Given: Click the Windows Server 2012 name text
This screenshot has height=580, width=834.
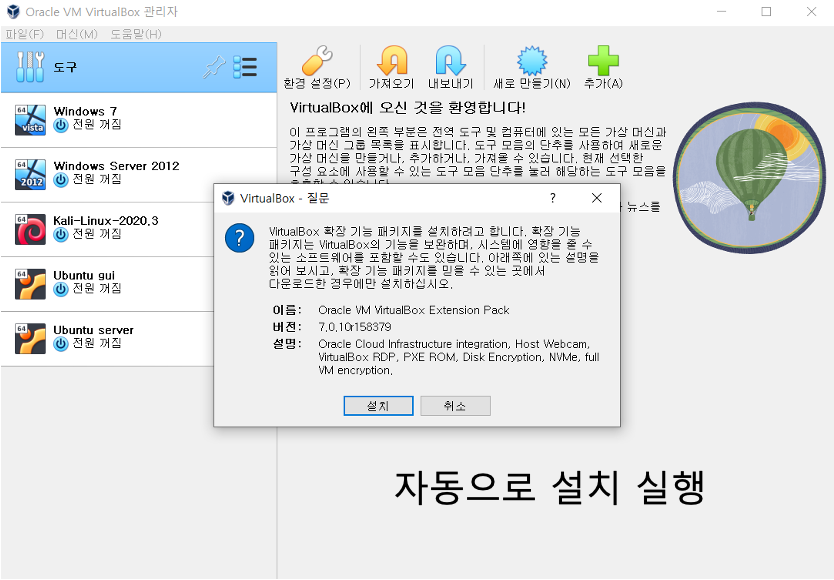Looking at the screenshot, I should tap(116, 165).
